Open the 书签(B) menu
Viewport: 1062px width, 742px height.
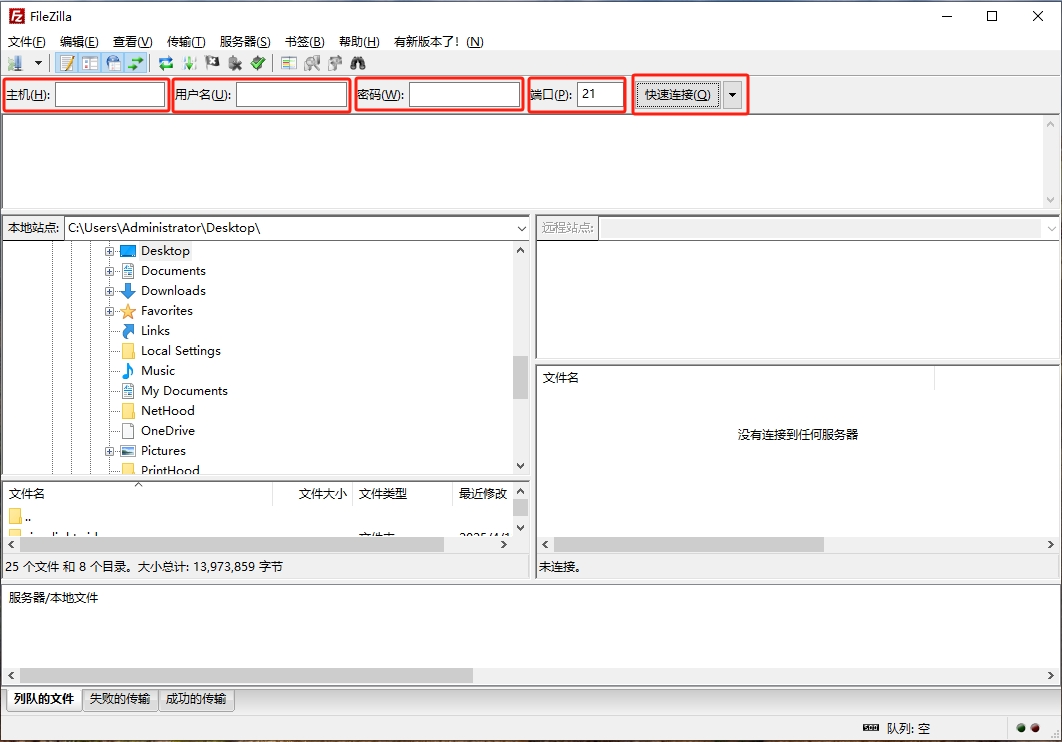click(305, 42)
